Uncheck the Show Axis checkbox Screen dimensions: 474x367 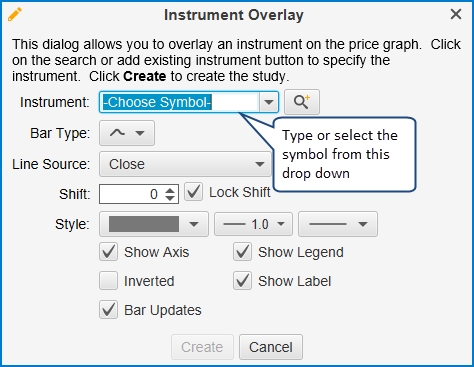tap(108, 252)
